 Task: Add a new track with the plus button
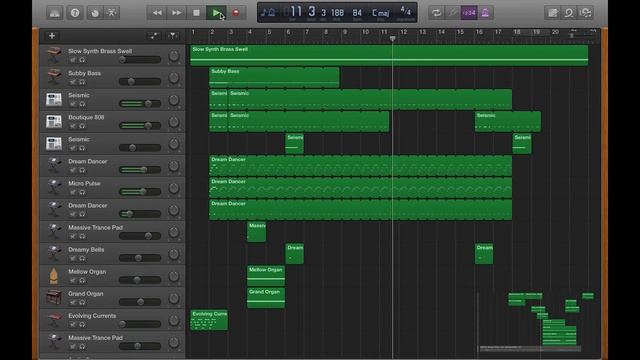click(52, 36)
